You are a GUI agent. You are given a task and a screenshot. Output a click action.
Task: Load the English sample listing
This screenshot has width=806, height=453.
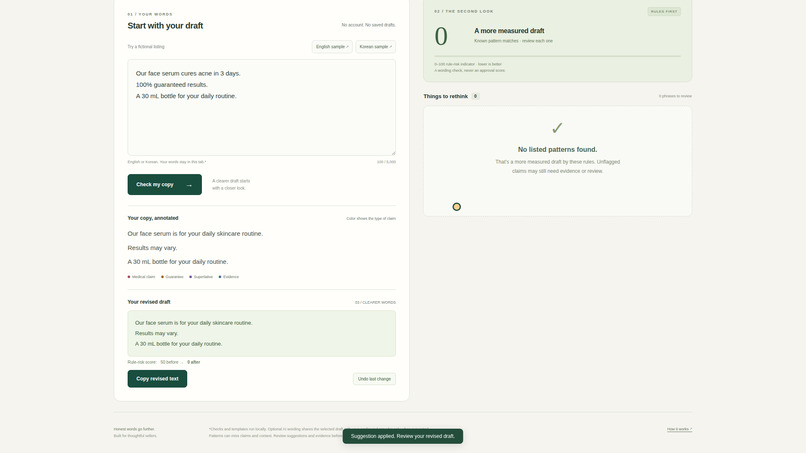coord(332,47)
